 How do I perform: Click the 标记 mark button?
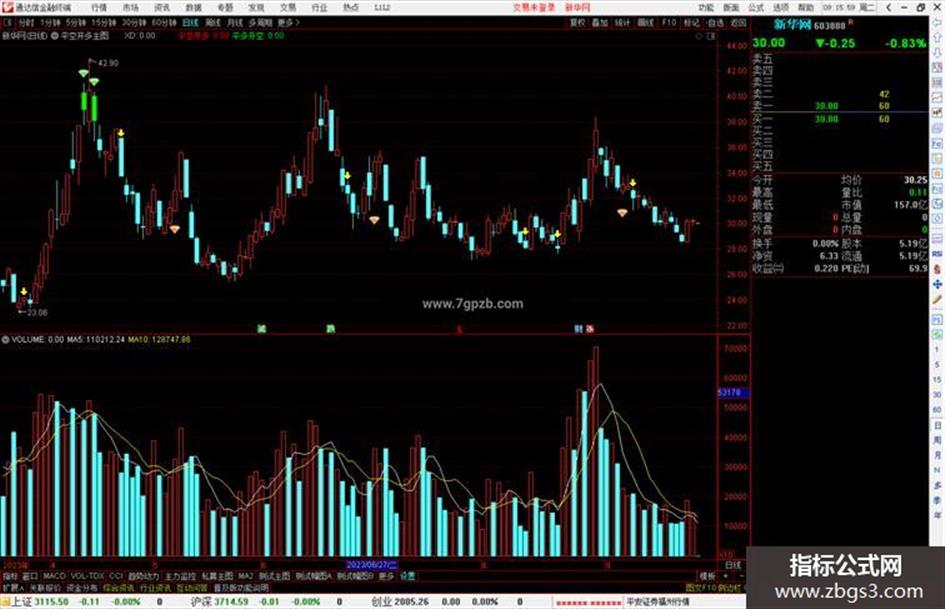point(691,22)
